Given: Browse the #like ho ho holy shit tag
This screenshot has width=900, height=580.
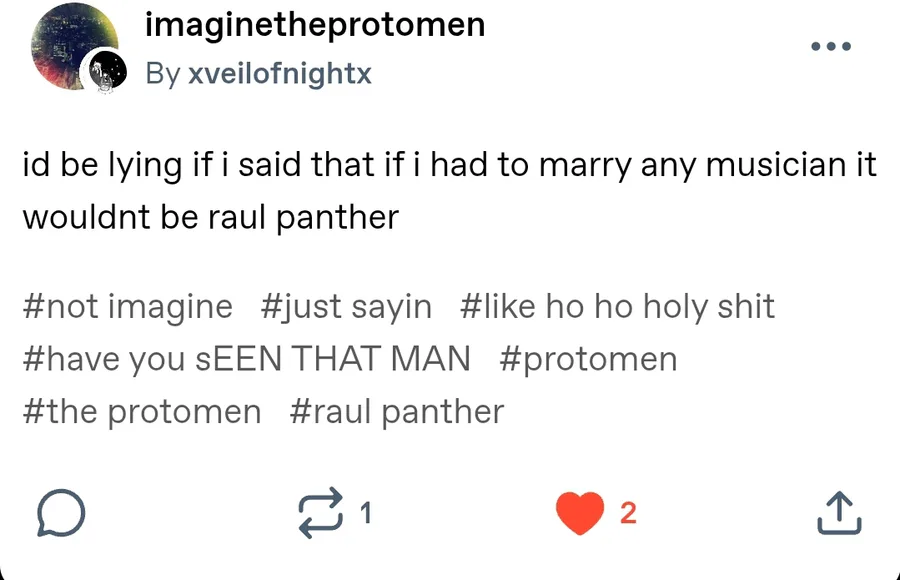Looking at the screenshot, I should tap(617, 306).
